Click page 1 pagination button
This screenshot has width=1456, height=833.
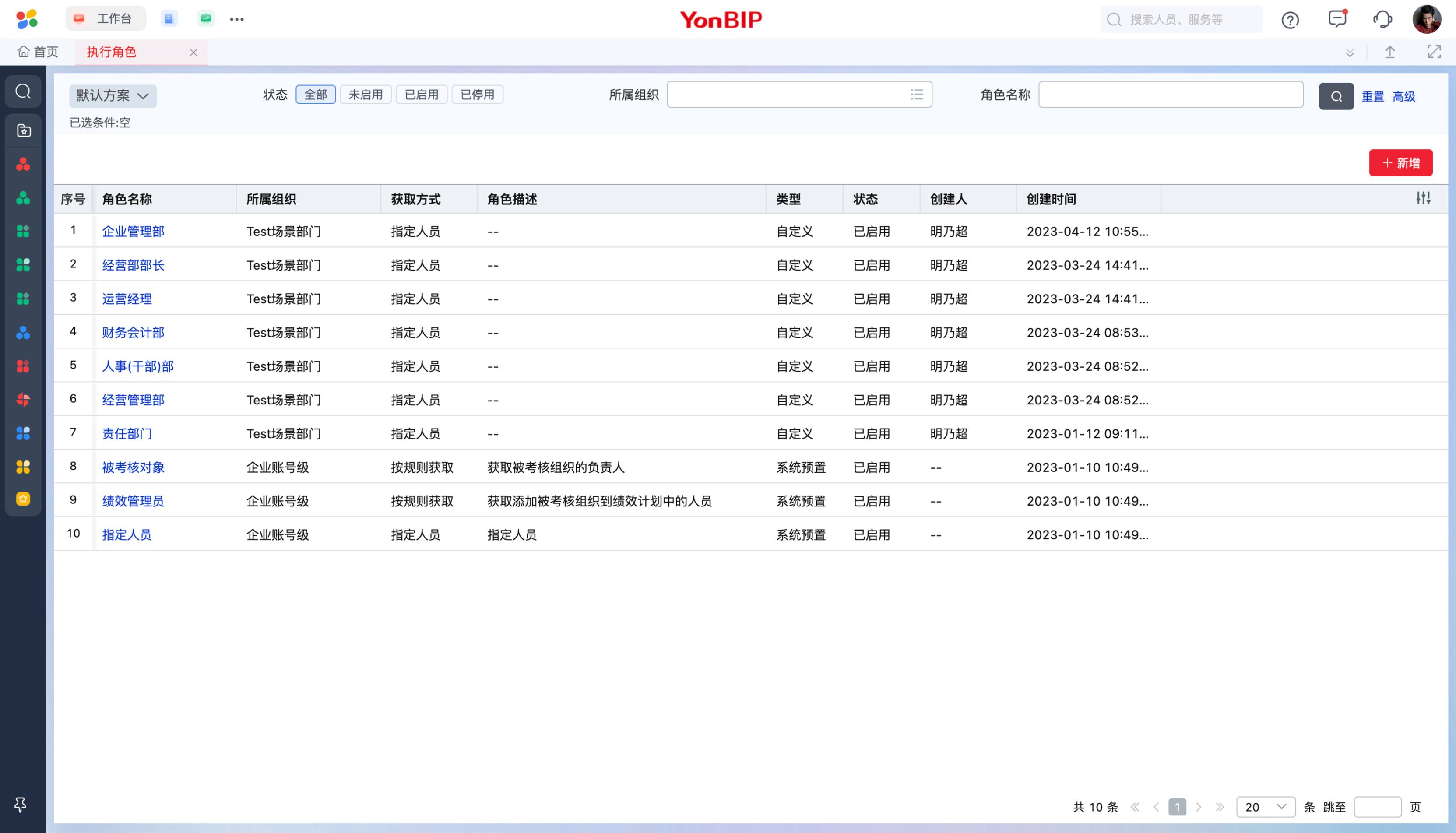pos(1177,807)
